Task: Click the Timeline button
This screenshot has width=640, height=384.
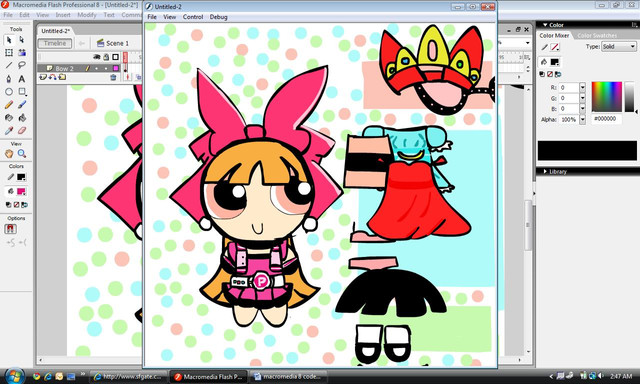Action: [x=55, y=43]
